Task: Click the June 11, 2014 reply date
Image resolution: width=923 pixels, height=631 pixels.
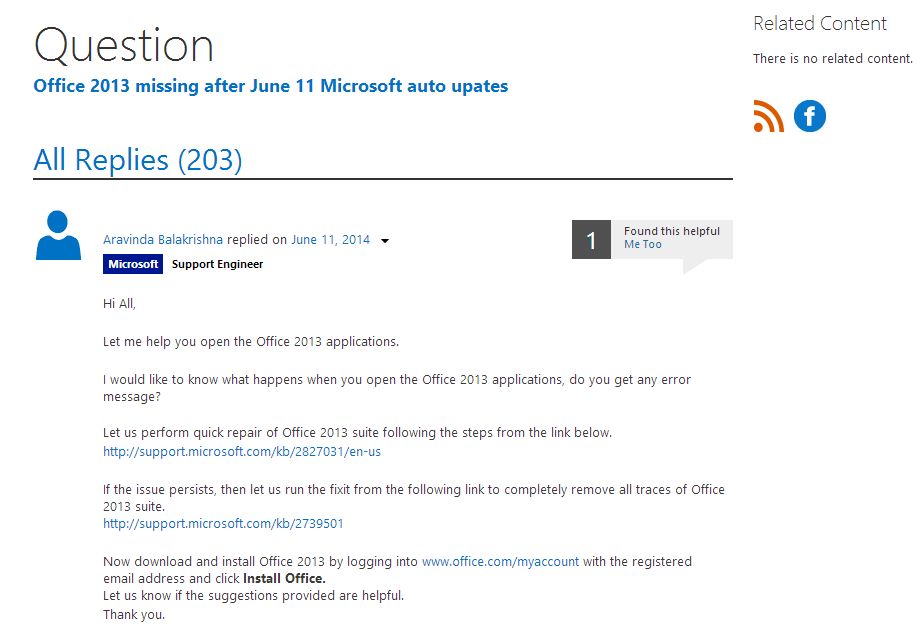Action: pyautogui.click(x=330, y=240)
